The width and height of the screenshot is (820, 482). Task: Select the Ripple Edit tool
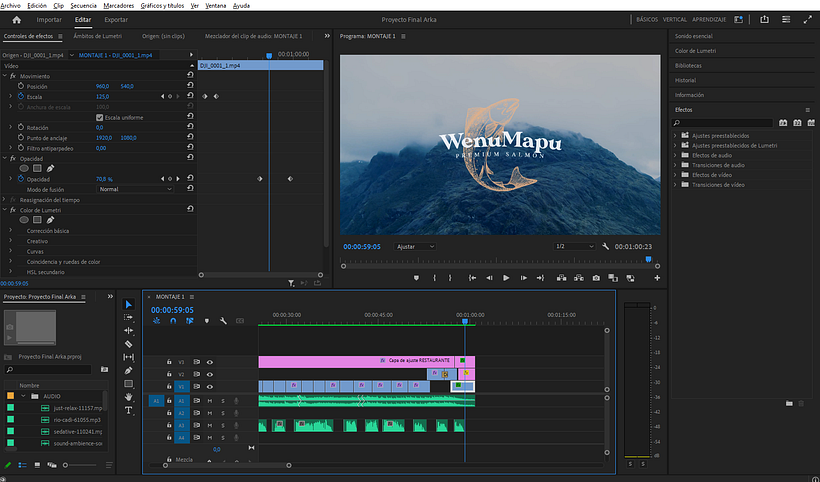pos(129,330)
